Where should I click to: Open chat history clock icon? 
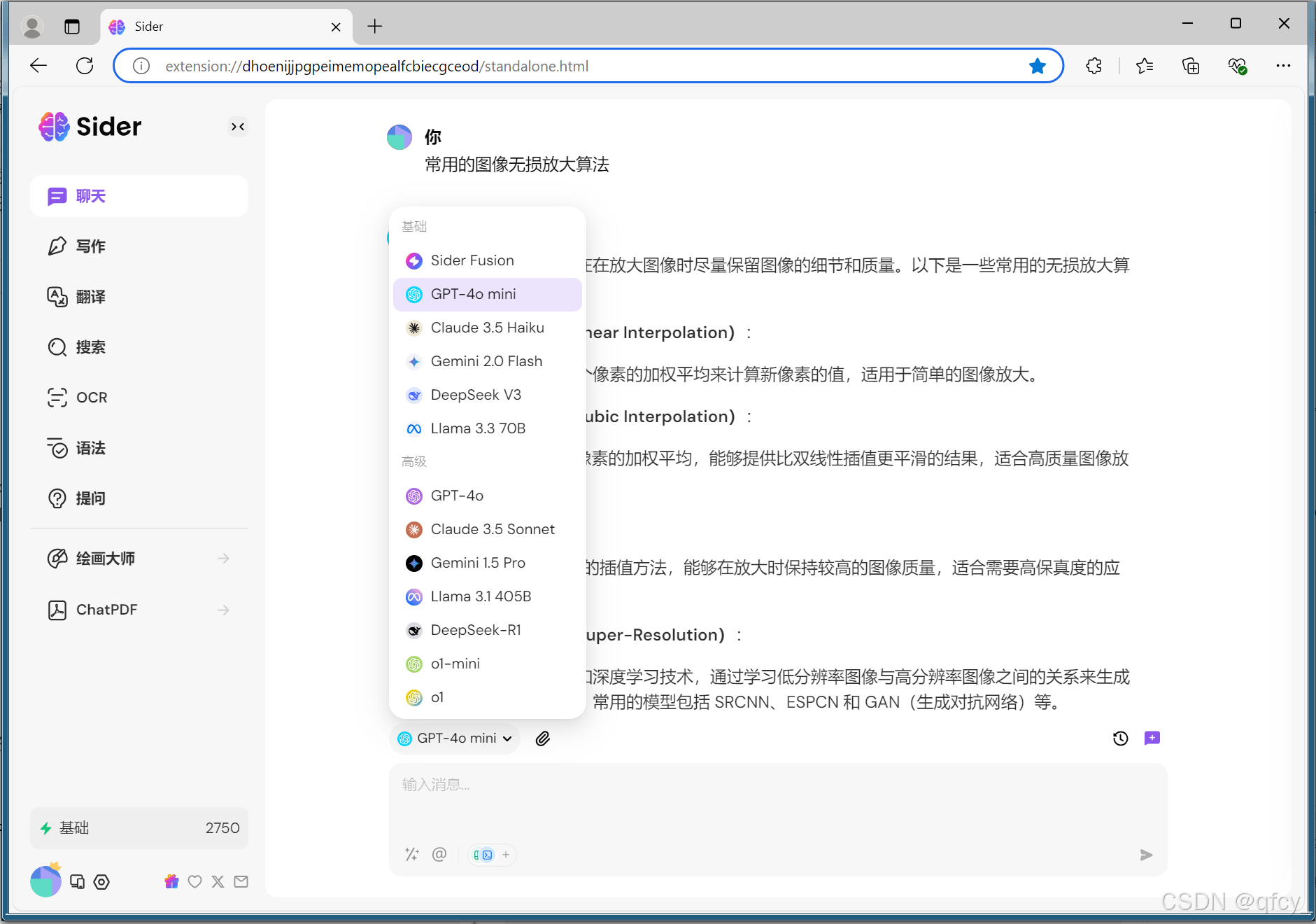click(1121, 738)
